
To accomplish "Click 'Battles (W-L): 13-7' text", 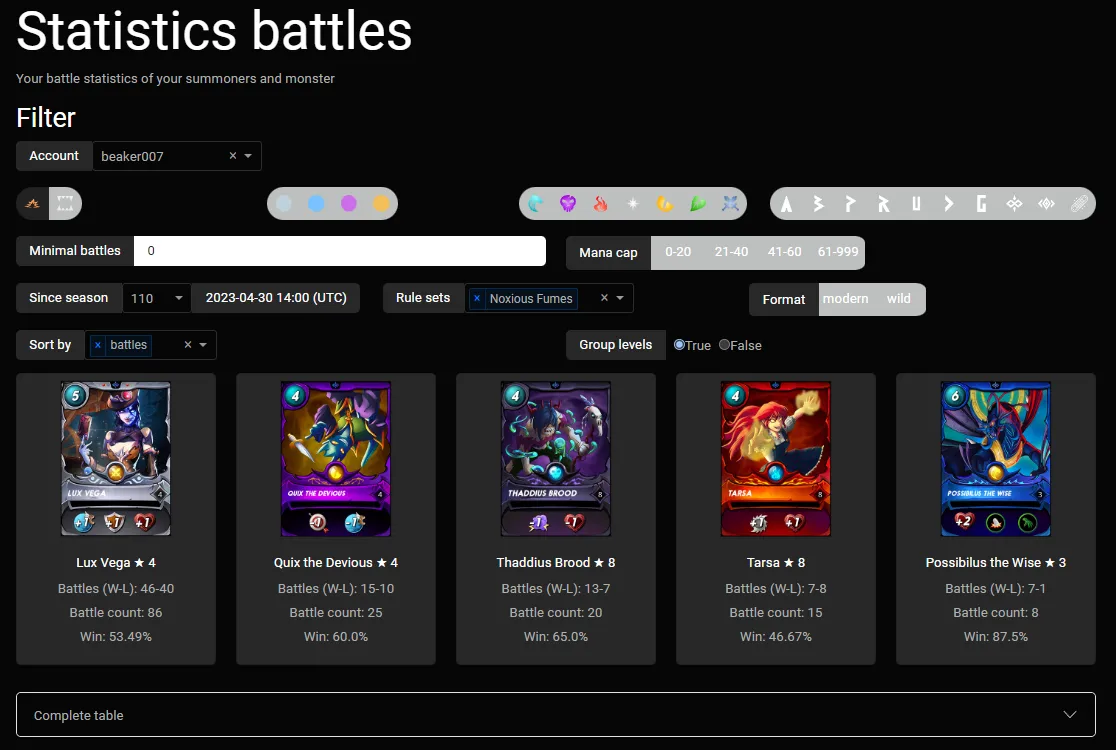I will point(556,589).
